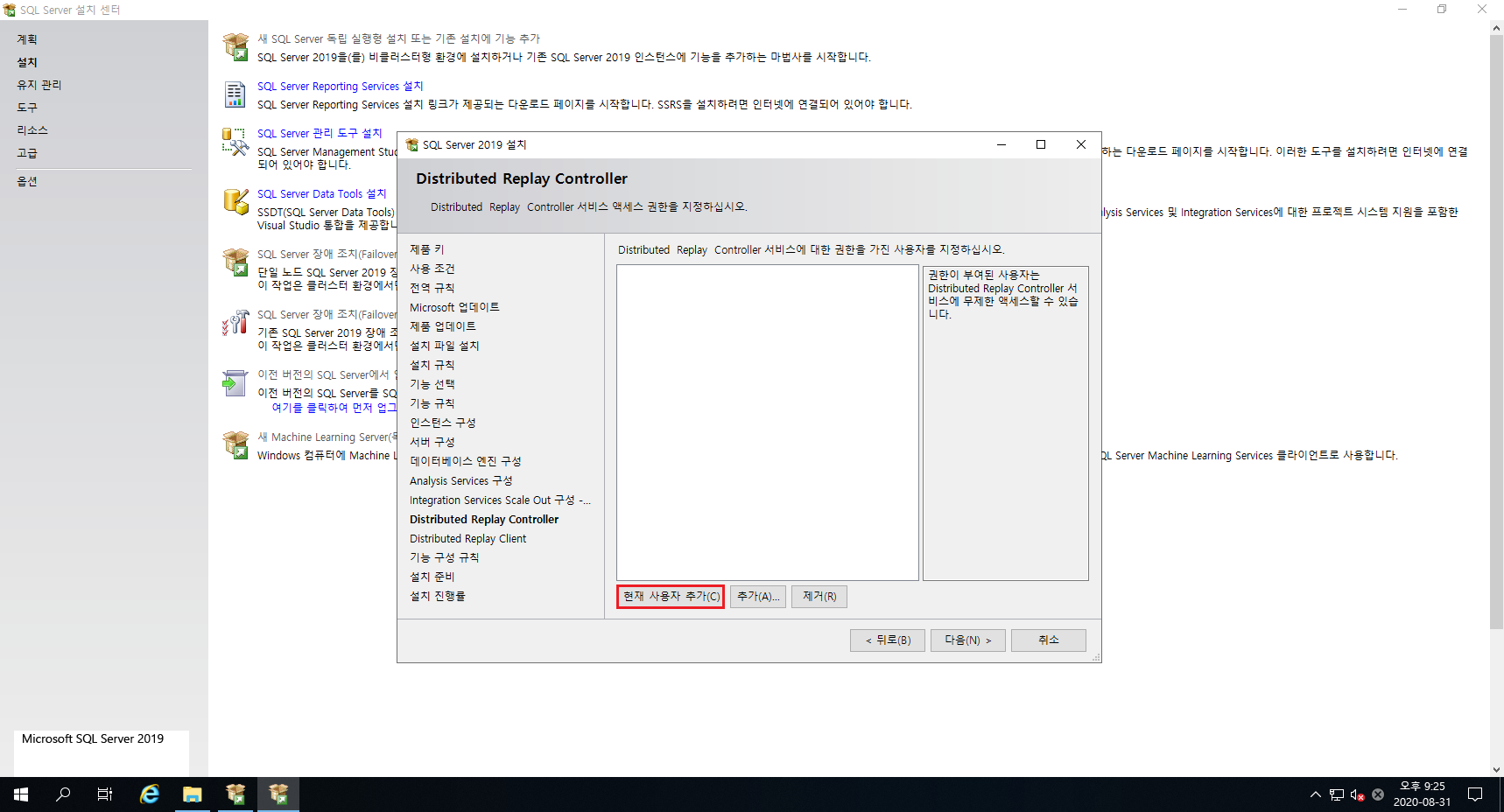Click the new failover cluster installation icon
This screenshot has height=812, width=1504.
[235, 262]
